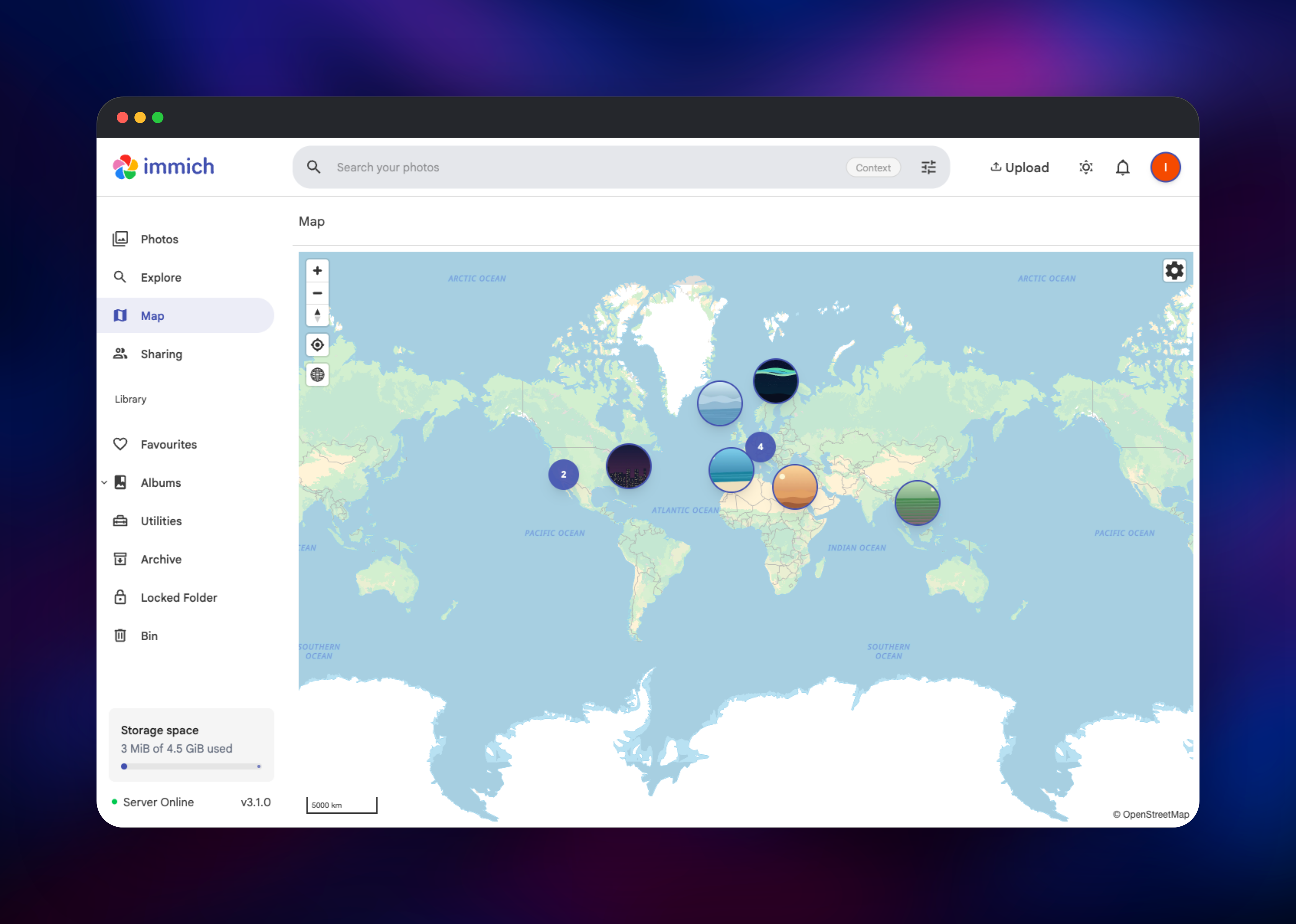Reset map bearing with compass icon

(317, 315)
